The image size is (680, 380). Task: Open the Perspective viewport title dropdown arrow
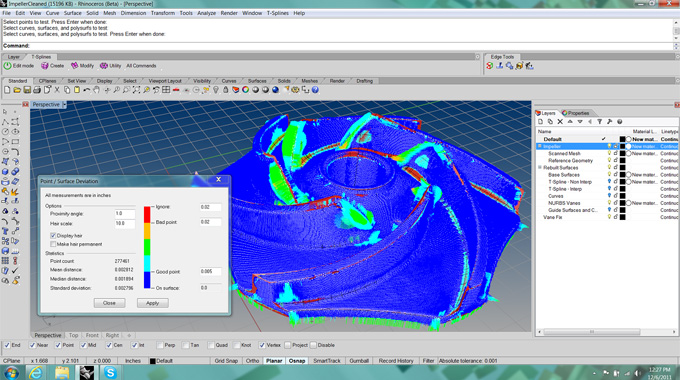pyautogui.click(x=64, y=105)
